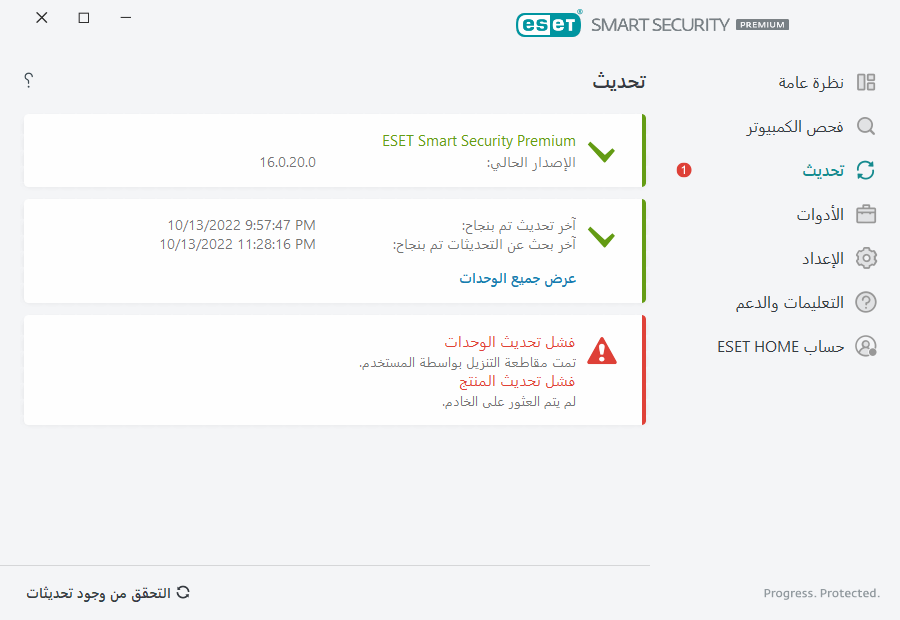Open the نظرة عامة menu item
The width and height of the screenshot is (900, 620).
coord(811,82)
